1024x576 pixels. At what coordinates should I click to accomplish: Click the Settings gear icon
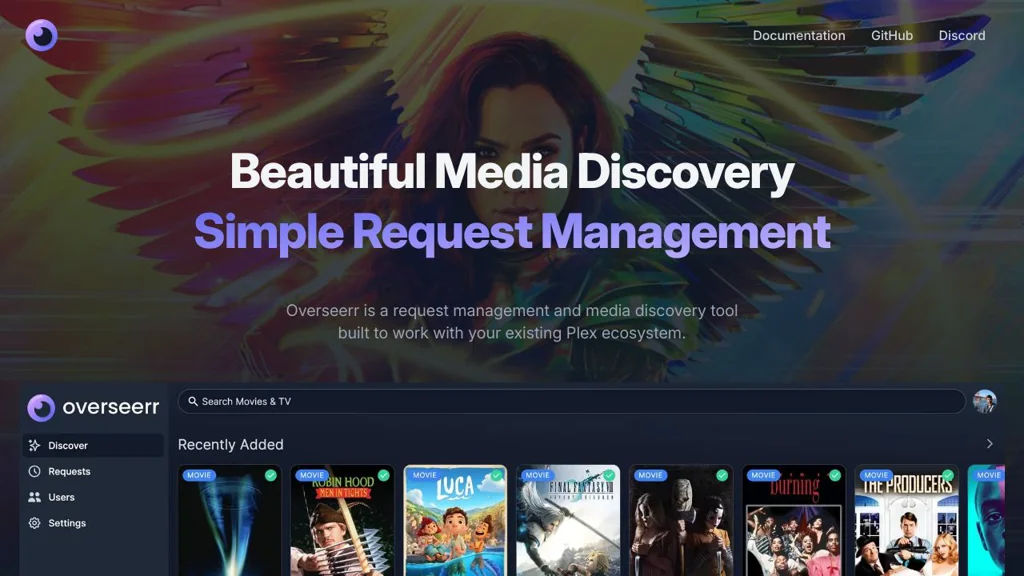point(35,523)
